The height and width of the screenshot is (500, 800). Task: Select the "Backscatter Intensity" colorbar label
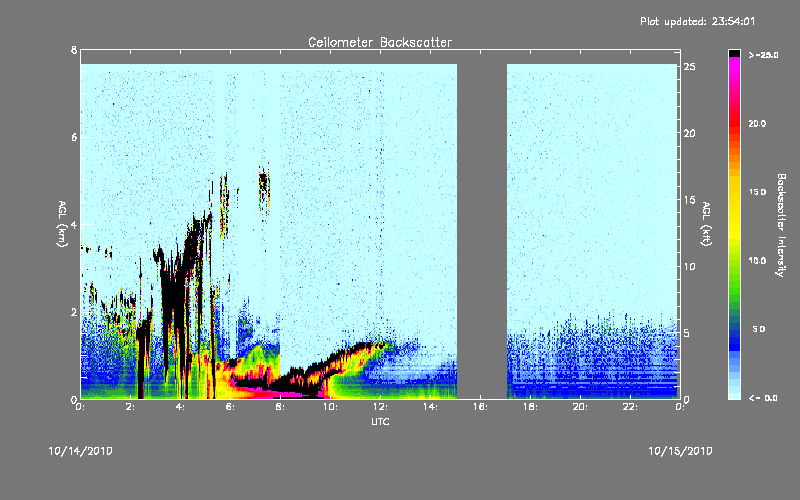[x=781, y=225]
